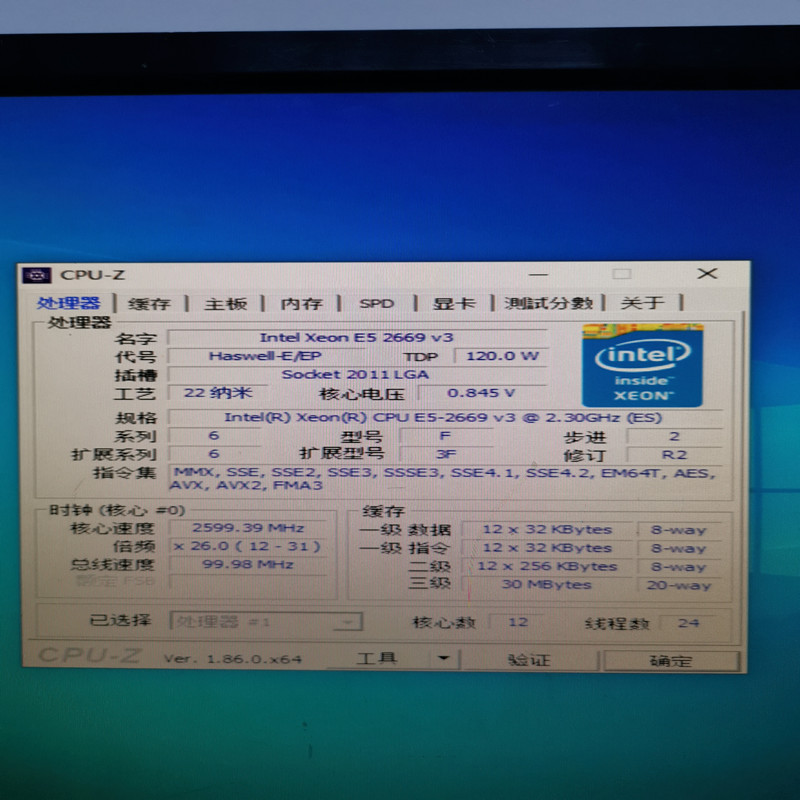800x800 pixels.
Task: Click the instruction set list starting with MMX
Action: [445, 479]
